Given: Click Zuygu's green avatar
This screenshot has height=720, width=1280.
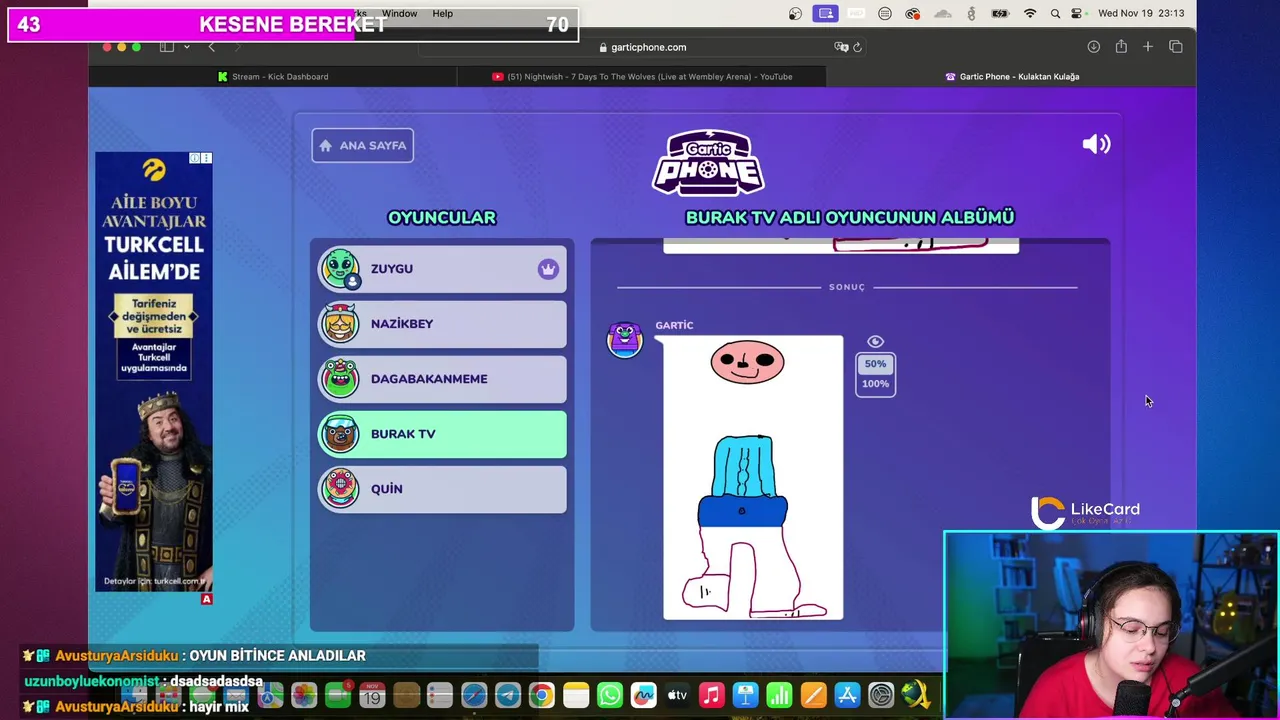Looking at the screenshot, I should (x=340, y=268).
